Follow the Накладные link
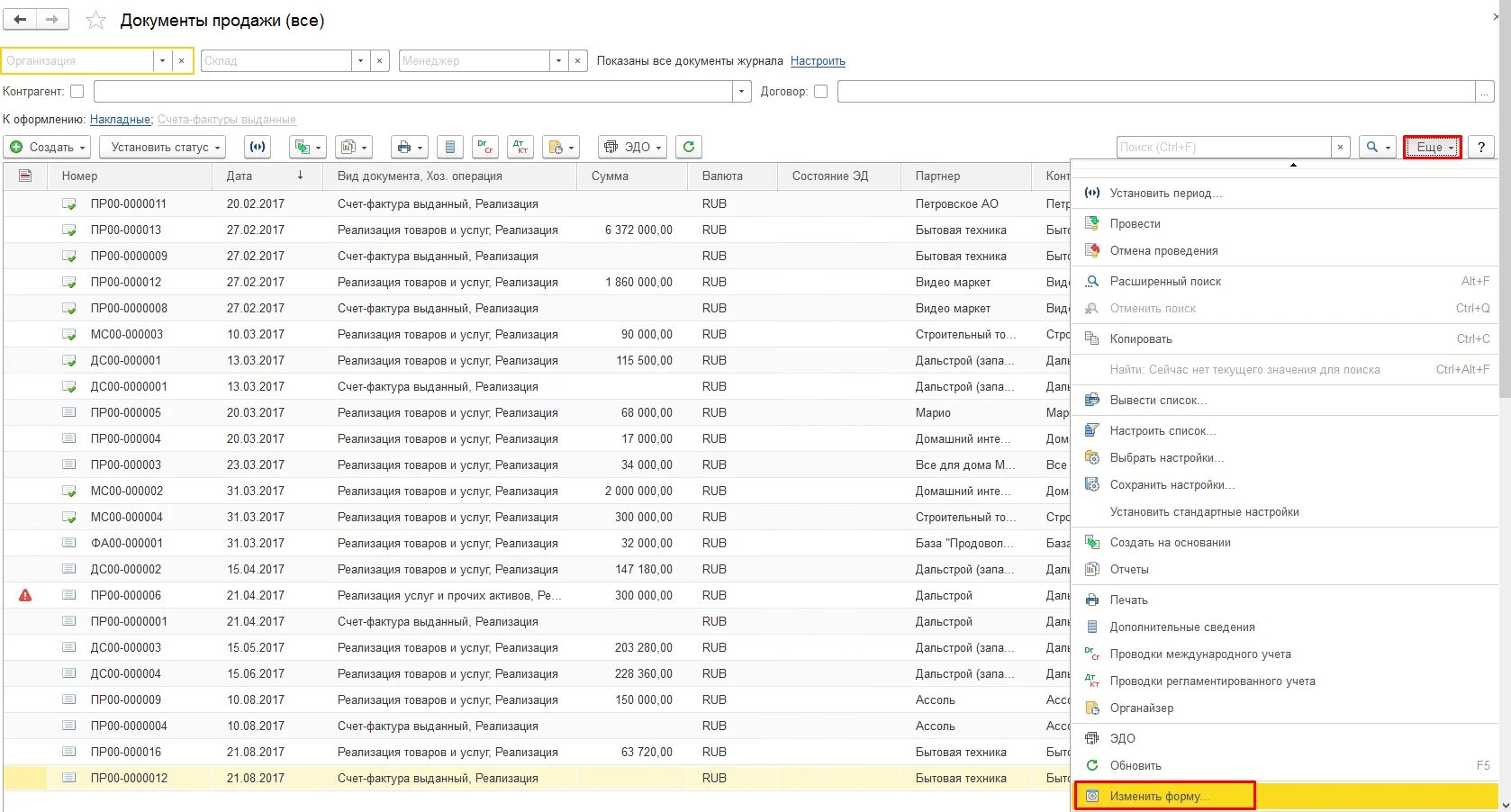 point(121,119)
